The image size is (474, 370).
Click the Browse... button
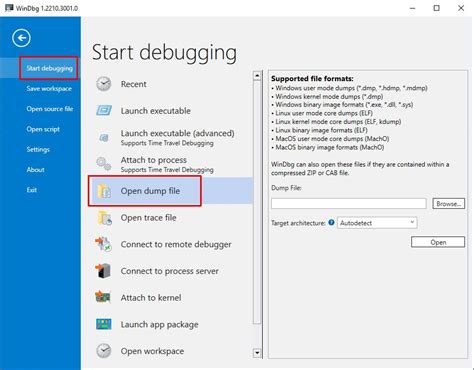(x=448, y=204)
